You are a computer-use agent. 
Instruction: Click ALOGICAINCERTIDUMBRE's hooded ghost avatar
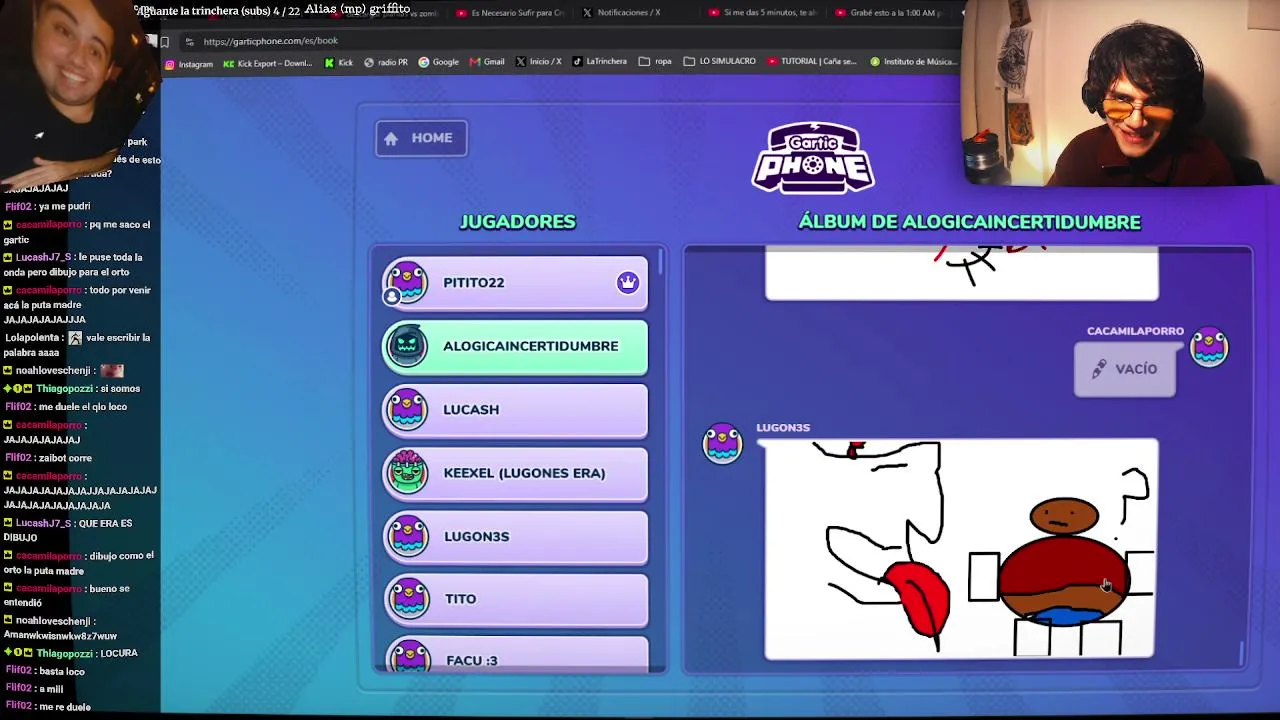pos(407,346)
